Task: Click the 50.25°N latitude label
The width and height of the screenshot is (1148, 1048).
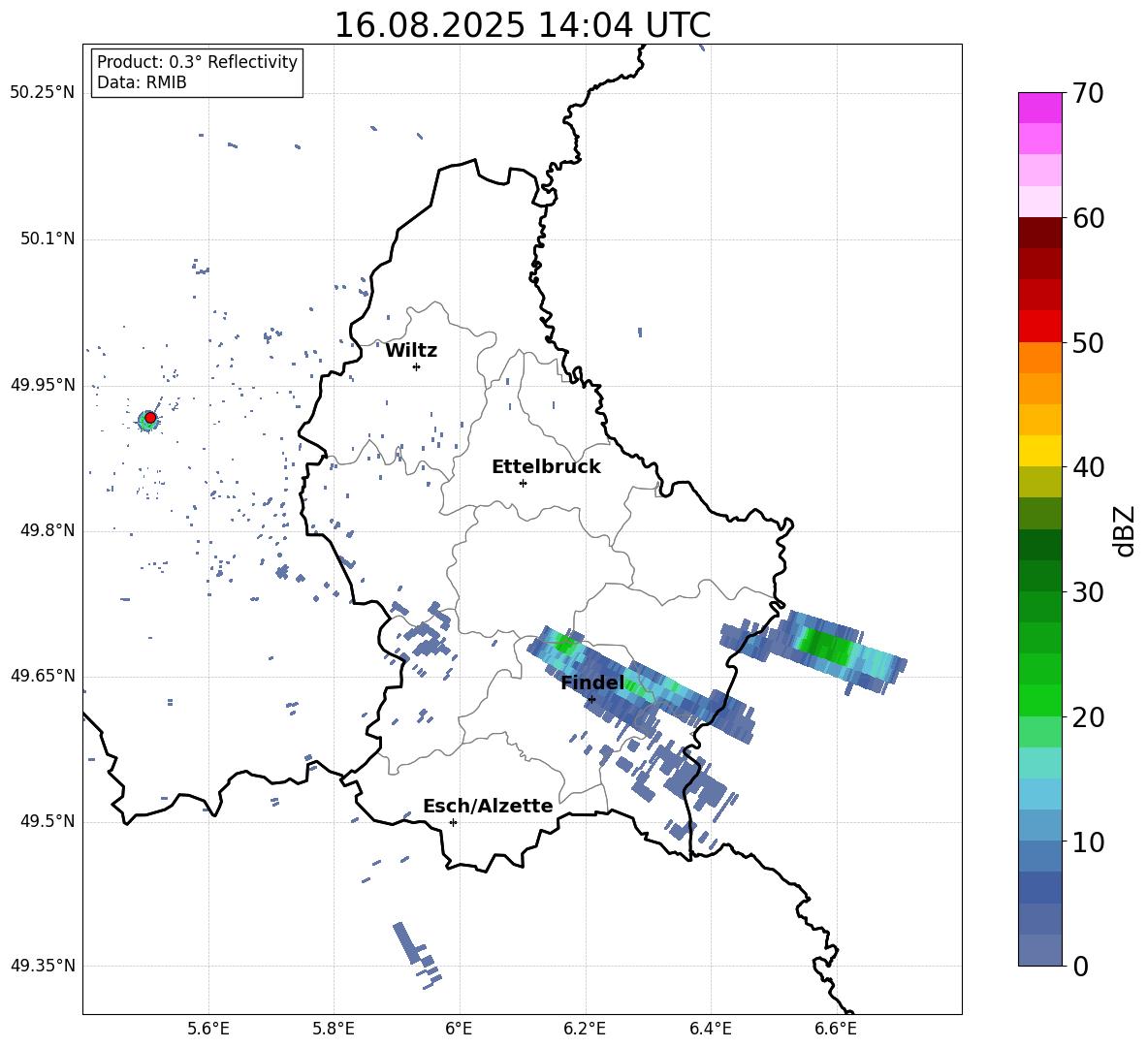Action: click(x=43, y=93)
